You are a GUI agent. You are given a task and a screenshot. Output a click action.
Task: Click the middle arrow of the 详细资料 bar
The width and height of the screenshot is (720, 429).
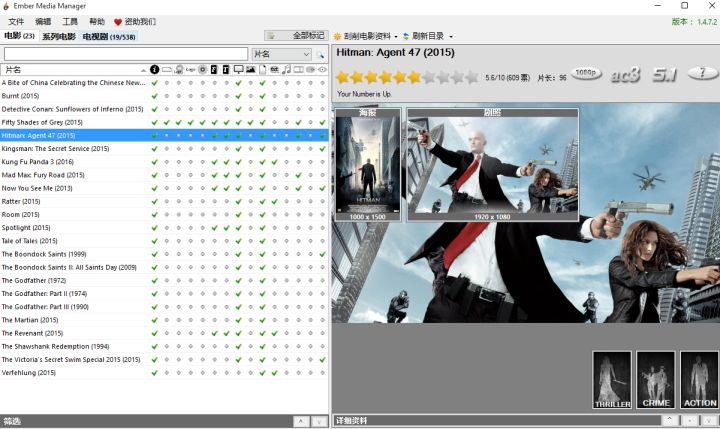(x=690, y=420)
